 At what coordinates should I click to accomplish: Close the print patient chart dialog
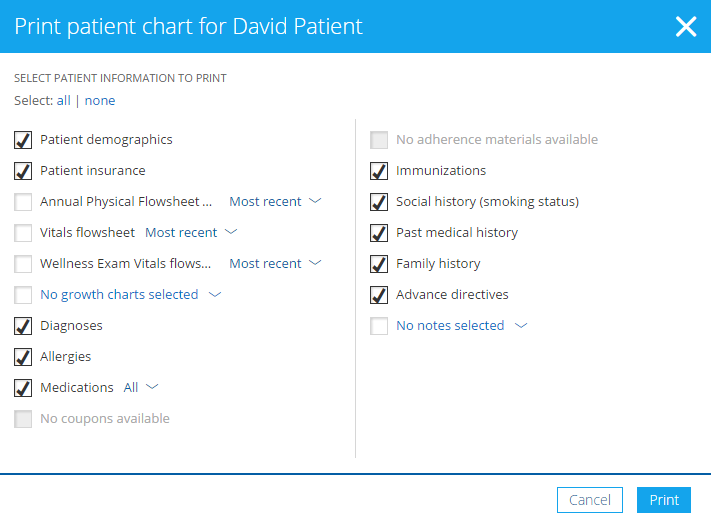[685, 26]
